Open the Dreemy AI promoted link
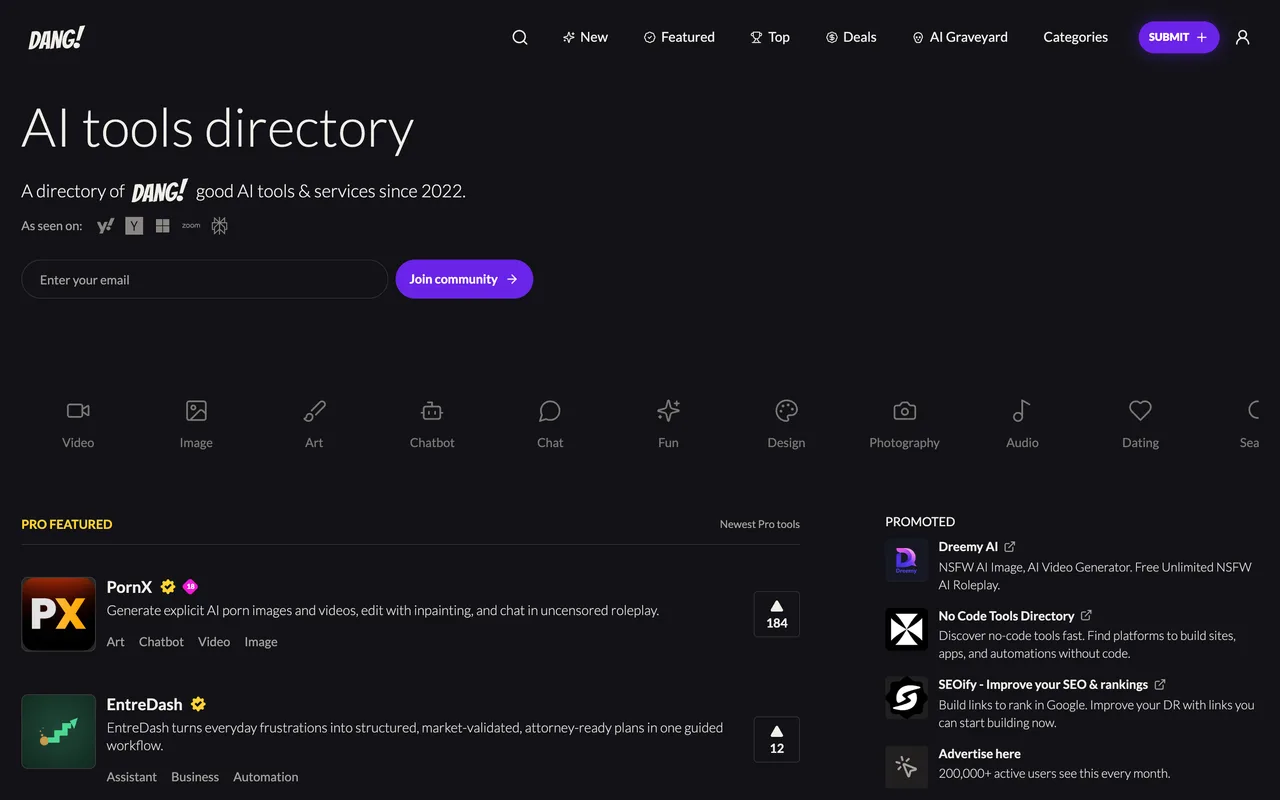 [x=968, y=547]
